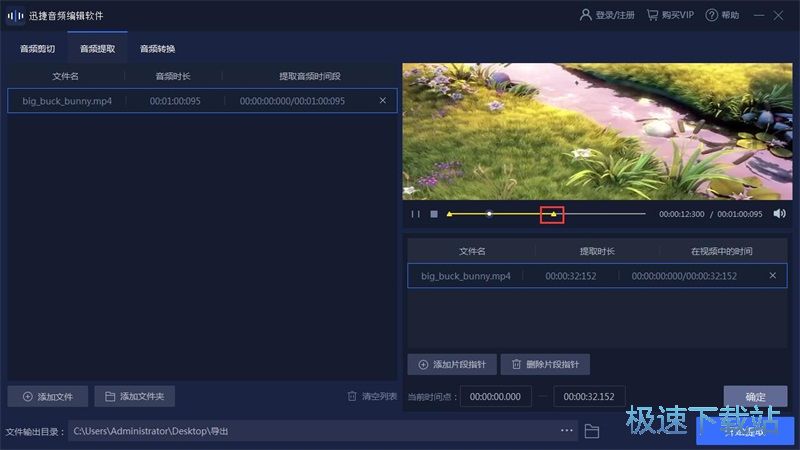Viewport: 800px width, 450px height.
Task: Delete the segment row with X
Action: pos(772,276)
